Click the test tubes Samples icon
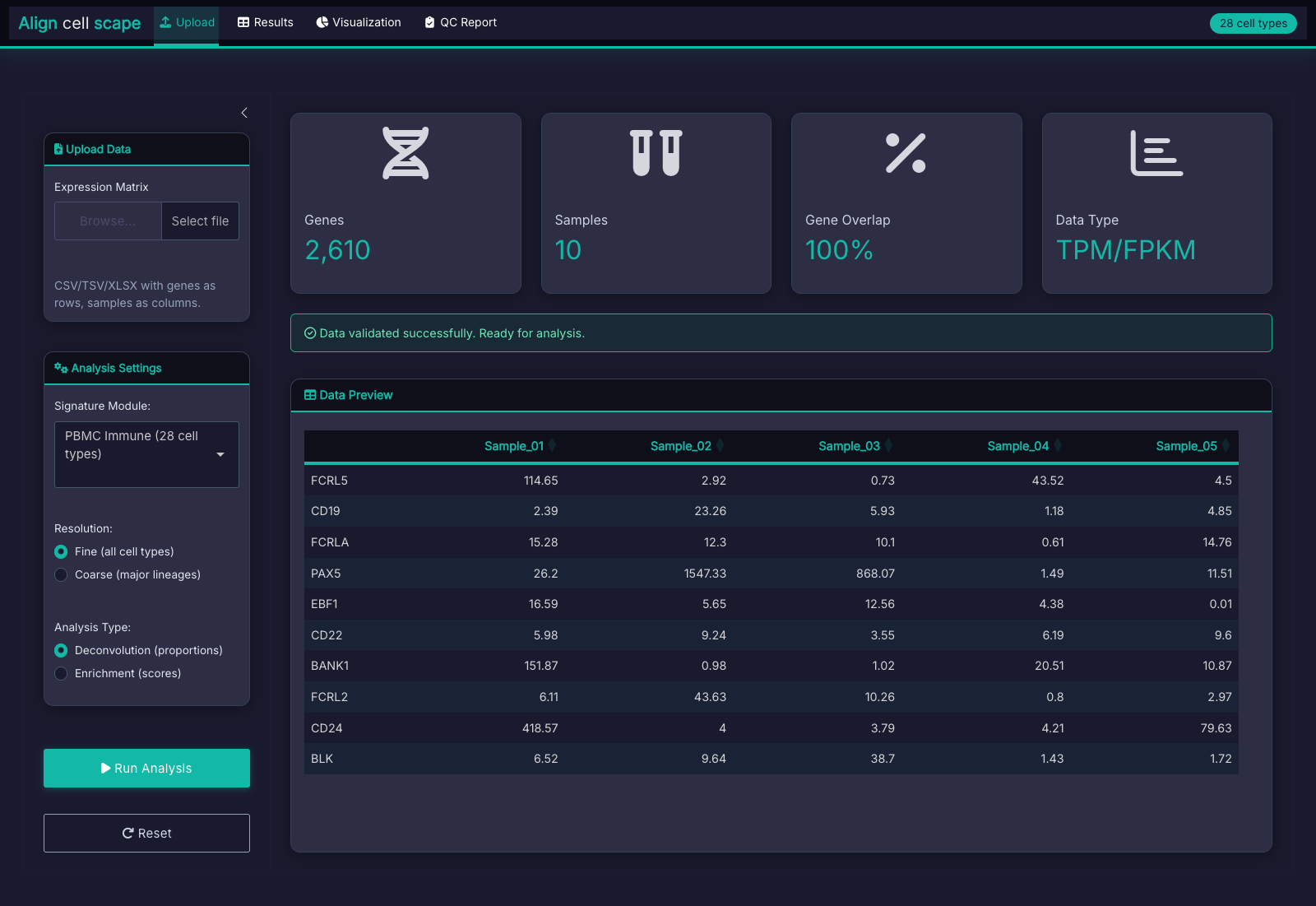 click(x=656, y=153)
